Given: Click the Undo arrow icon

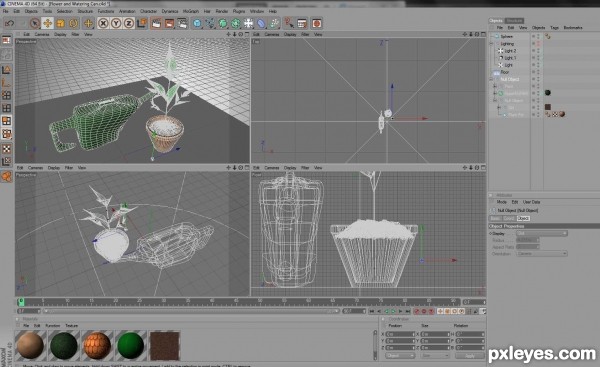Looking at the screenshot, I should [x=9, y=23].
